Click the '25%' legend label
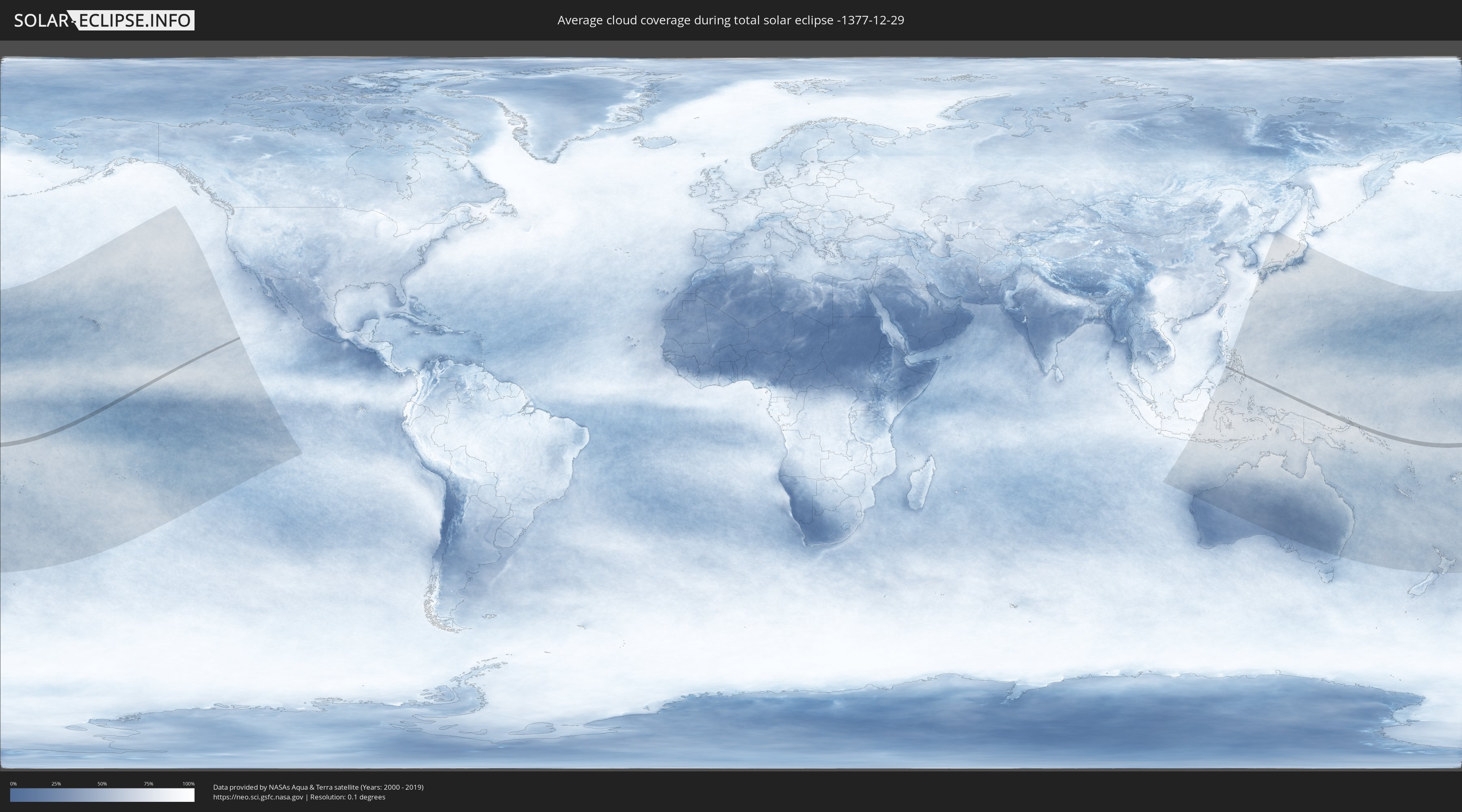1462x812 pixels. click(56, 784)
